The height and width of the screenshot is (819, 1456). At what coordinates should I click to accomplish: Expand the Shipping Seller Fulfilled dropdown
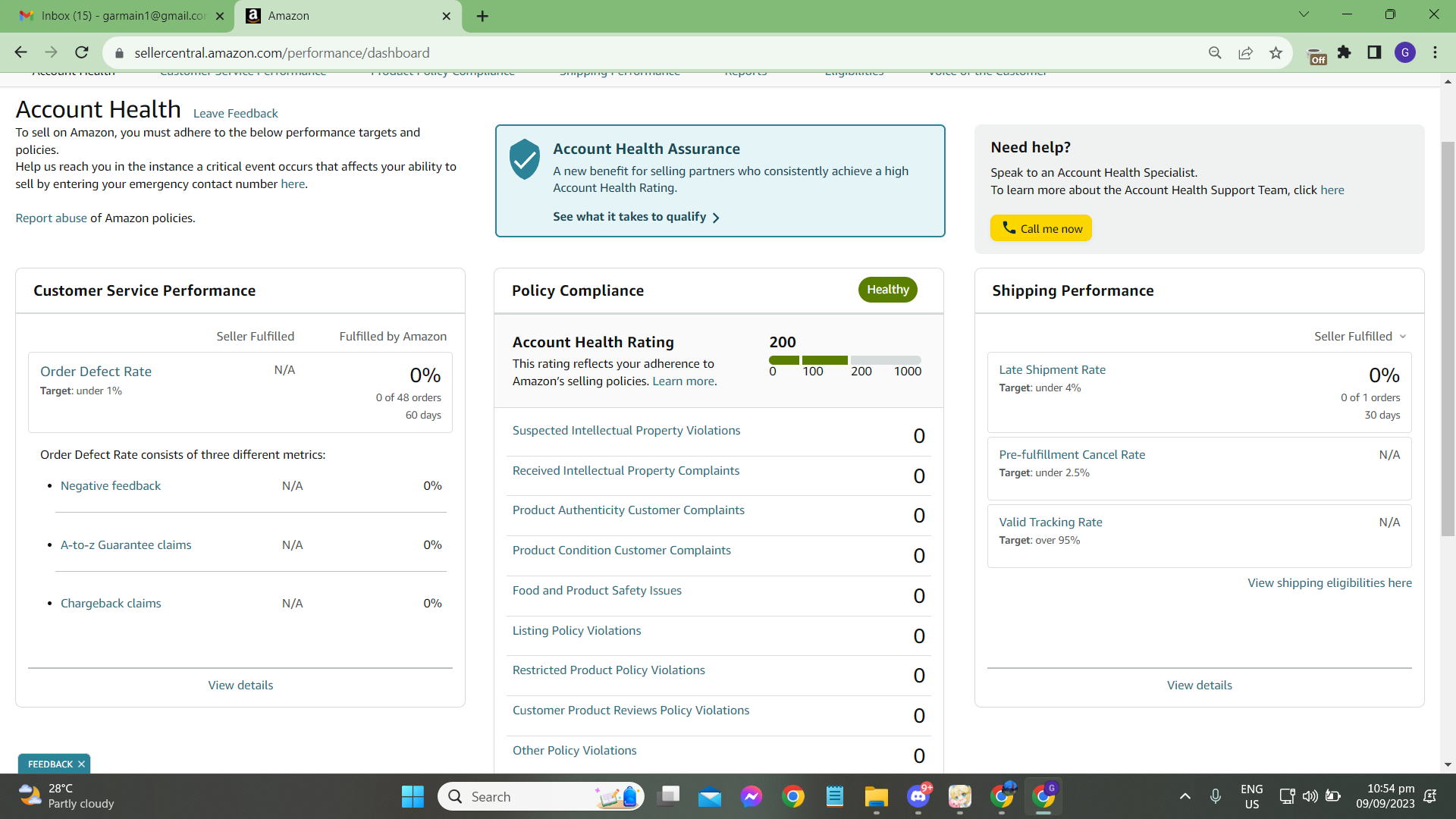click(x=1360, y=336)
